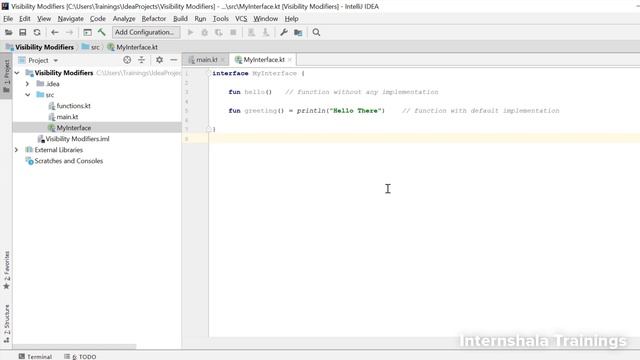Click the Project panel horizontal scrollbar
The height and width of the screenshot is (360, 640).
click(x=74, y=347)
